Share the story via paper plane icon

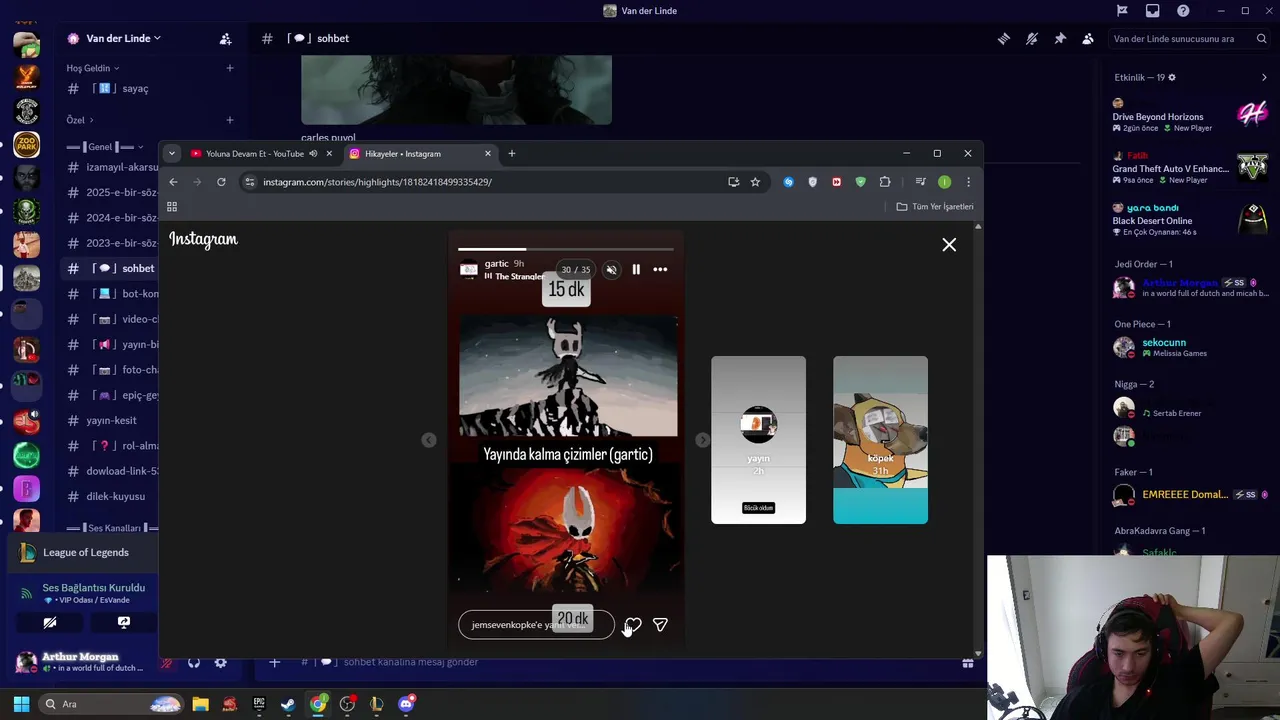pos(660,625)
